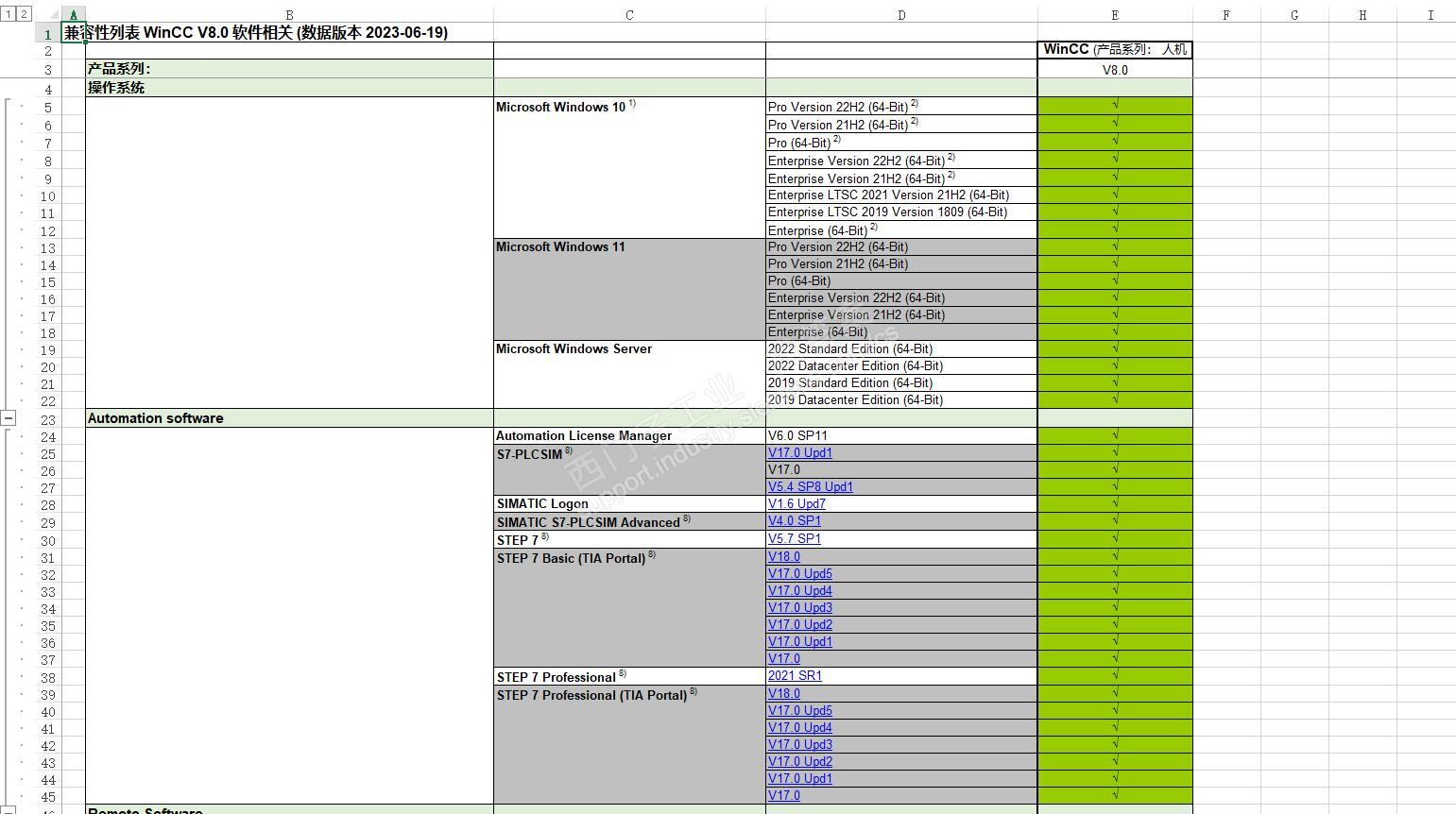
Task: Select the 'V8.0' cell in column E
Action: point(1115,70)
